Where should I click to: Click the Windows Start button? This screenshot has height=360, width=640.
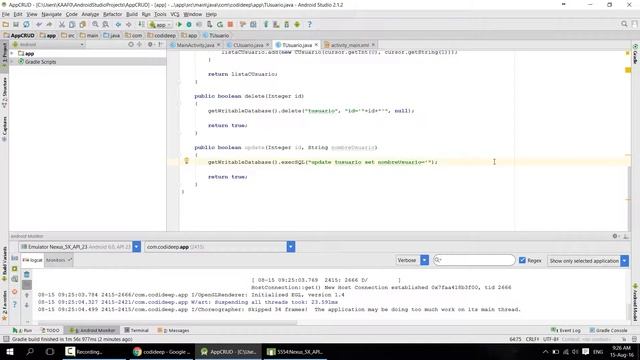pyautogui.click(x=9, y=352)
